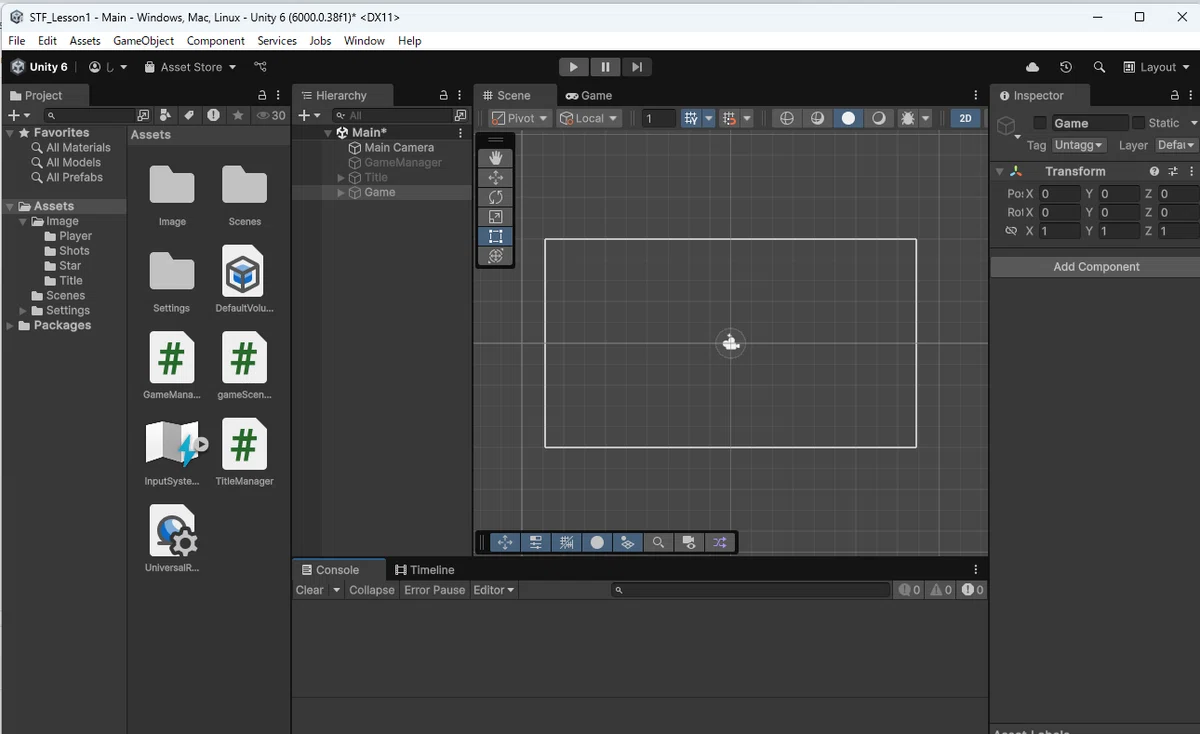Viewport: 1200px width, 734px height.
Task: Open the Asset Store dropdown
Action: 190,67
